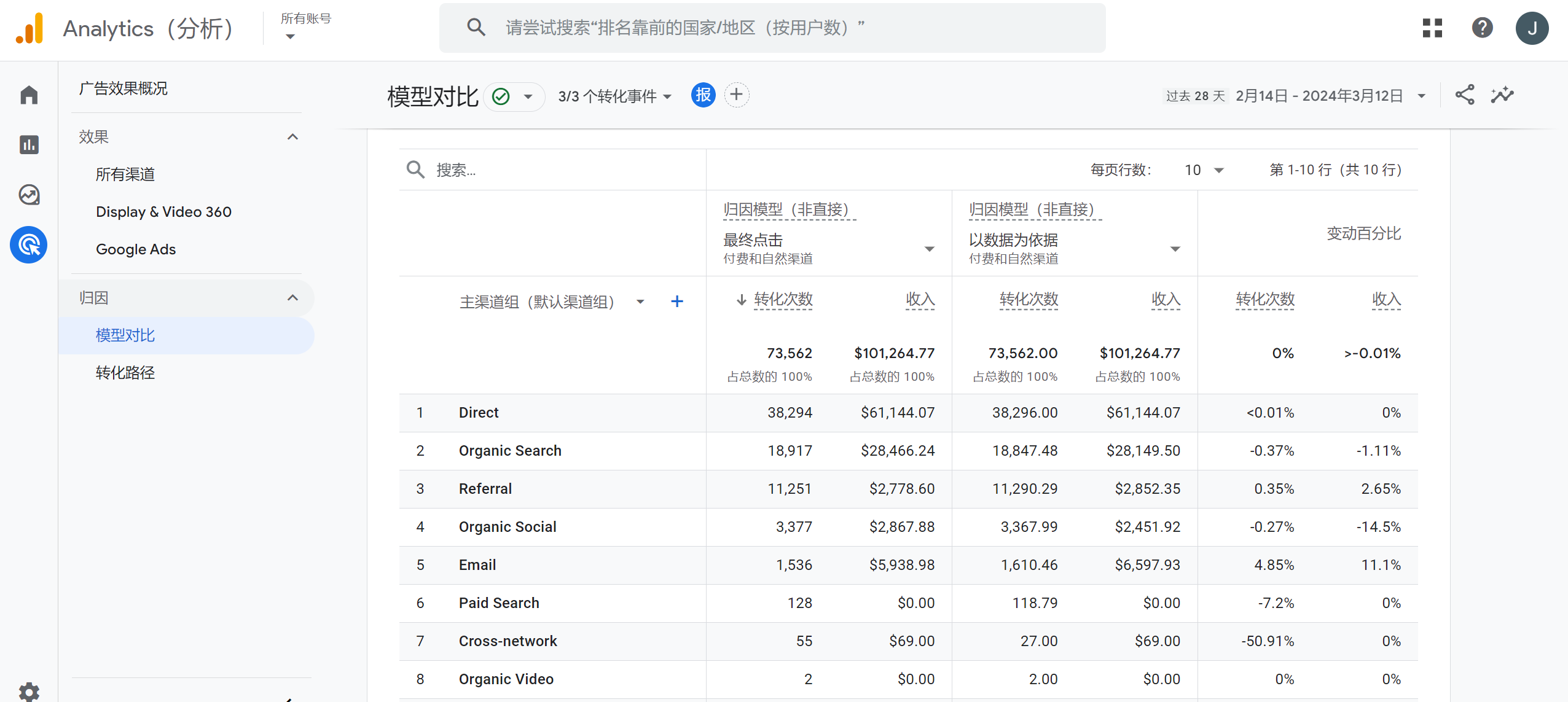The width and height of the screenshot is (1568, 702).
Task: Open the J account avatar
Action: (1532, 28)
